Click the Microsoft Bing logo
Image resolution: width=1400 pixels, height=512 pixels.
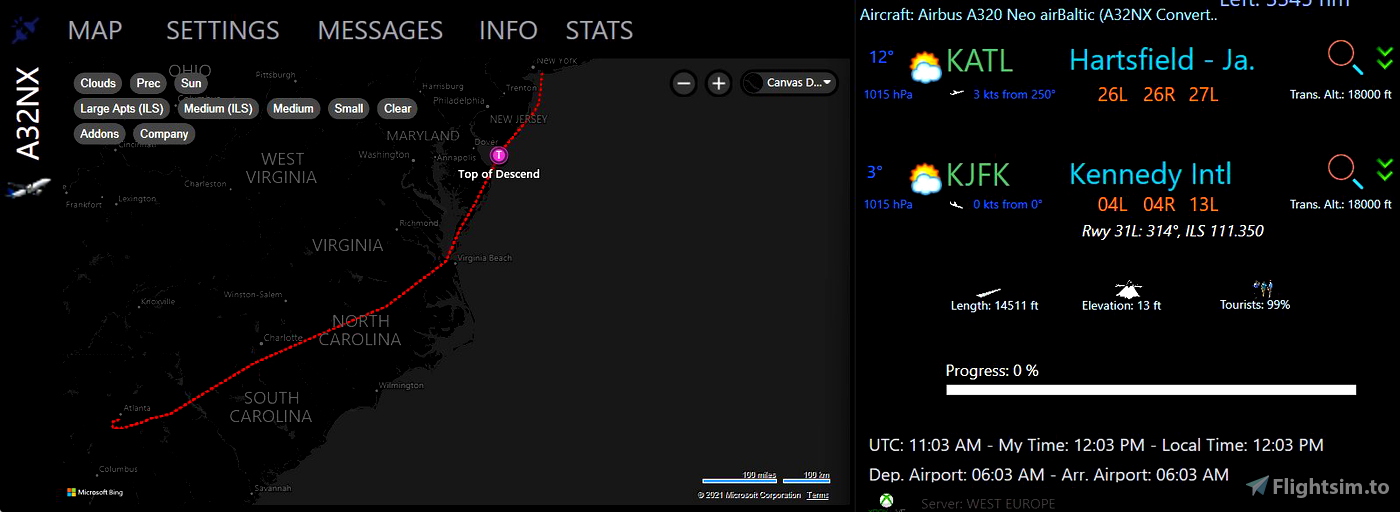[95, 492]
